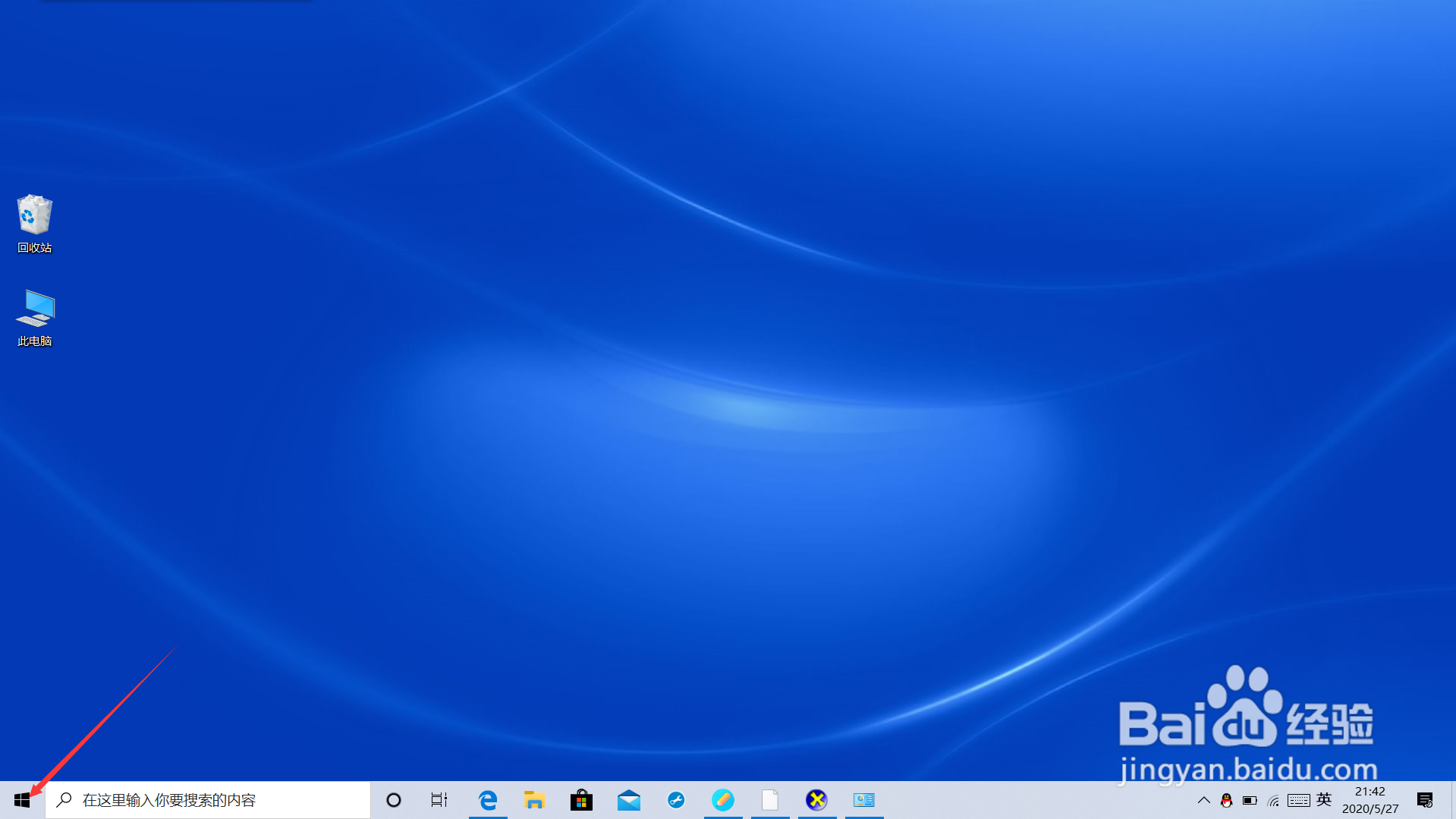Click the Show Desktop strip at taskbar end

pos(1453,800)
